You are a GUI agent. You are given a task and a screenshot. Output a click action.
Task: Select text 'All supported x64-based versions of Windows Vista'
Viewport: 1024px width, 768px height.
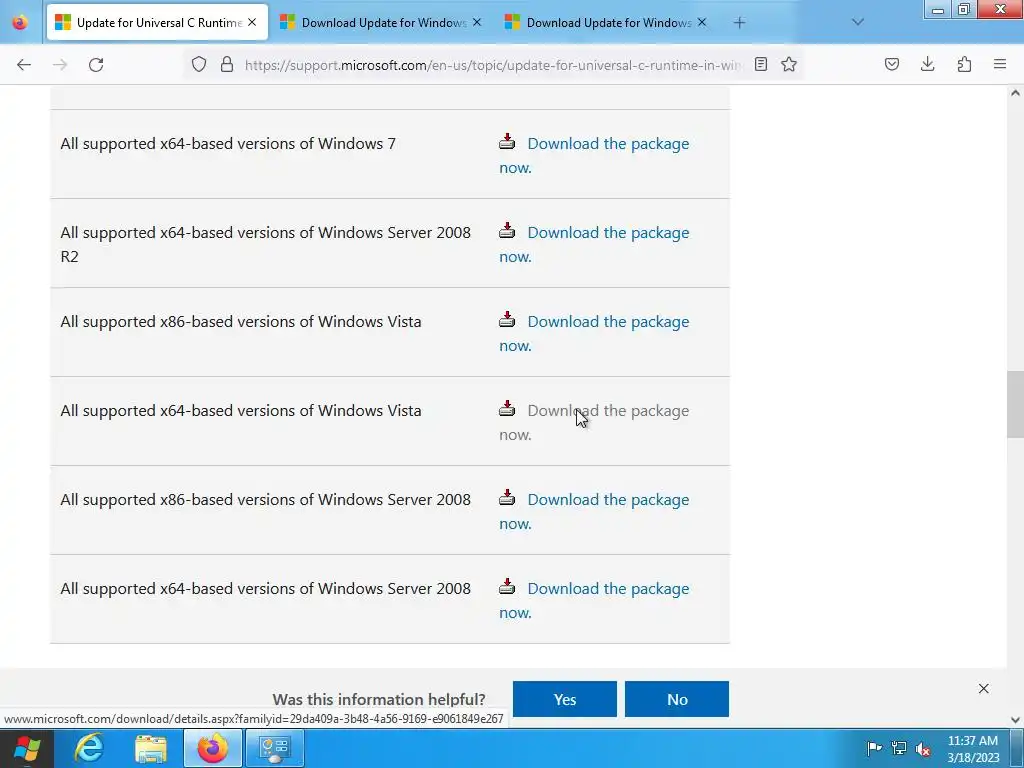241,411
